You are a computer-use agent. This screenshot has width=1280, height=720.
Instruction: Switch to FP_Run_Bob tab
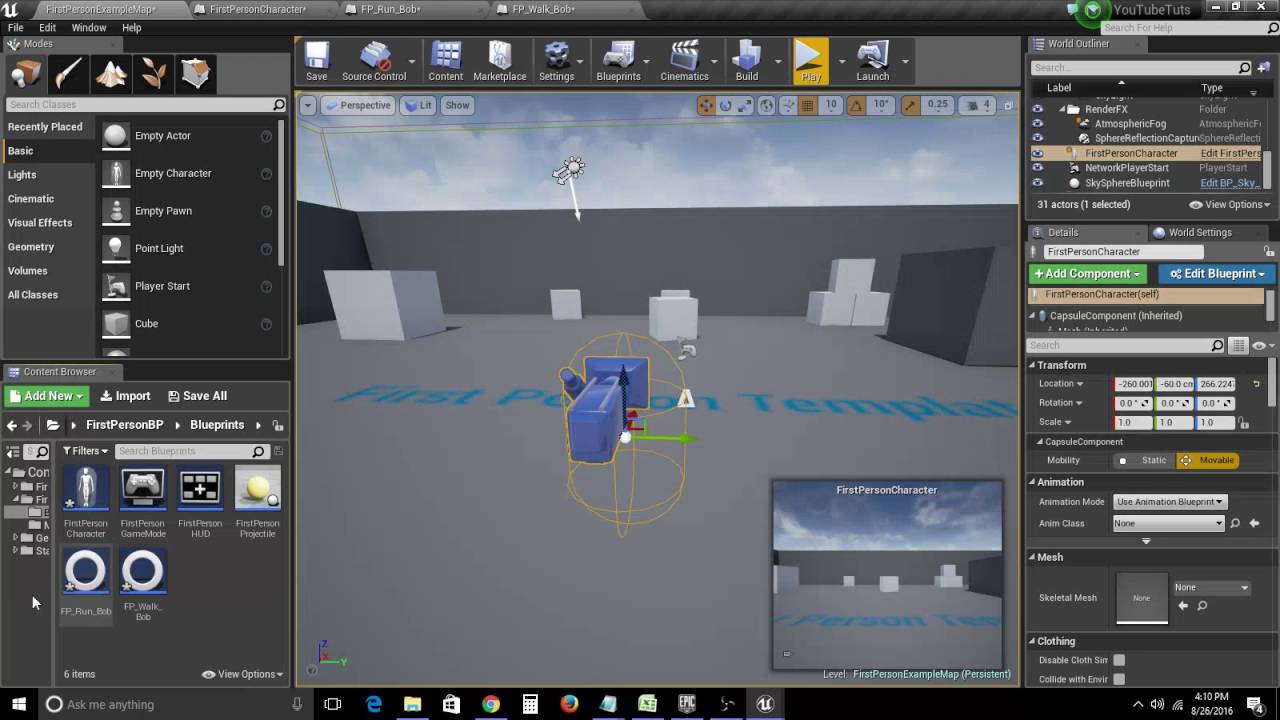[391, 9]
